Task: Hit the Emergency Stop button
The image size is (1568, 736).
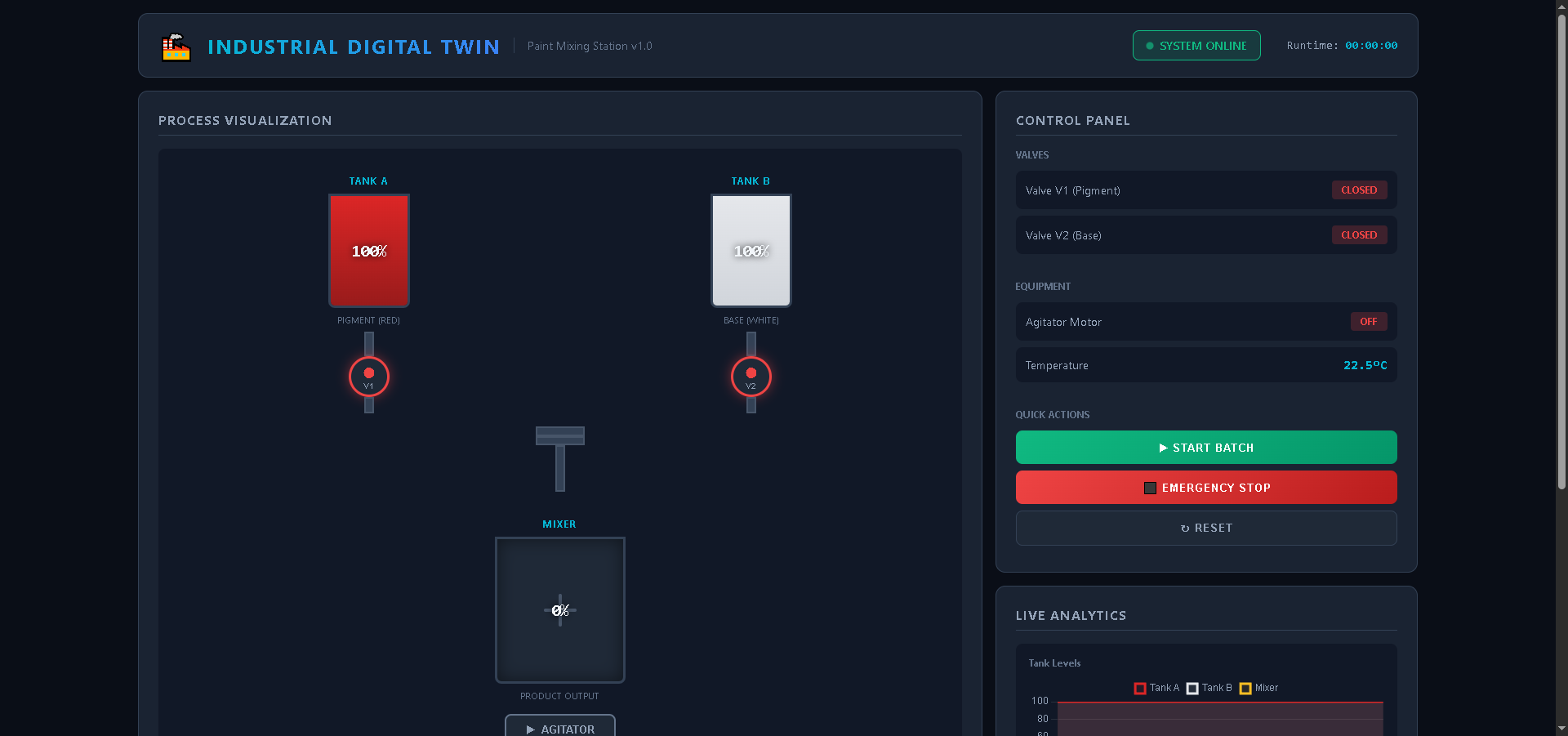Action: pos(1206,488)
